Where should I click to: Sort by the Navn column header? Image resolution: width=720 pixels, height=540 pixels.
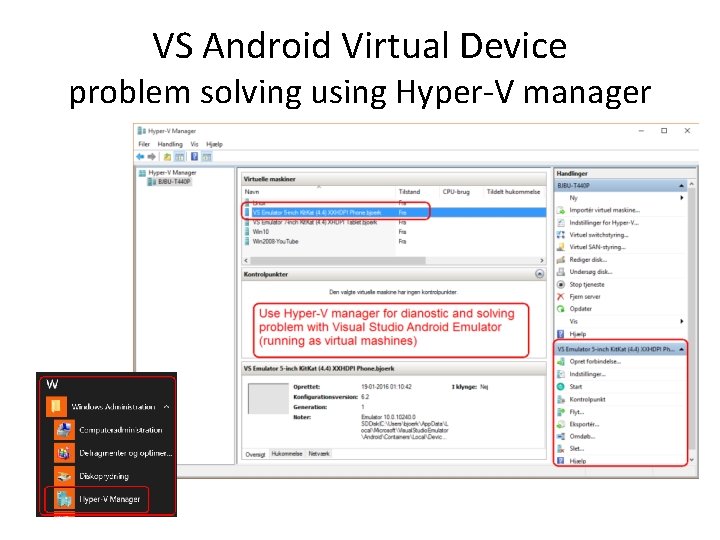pos(252,192)
